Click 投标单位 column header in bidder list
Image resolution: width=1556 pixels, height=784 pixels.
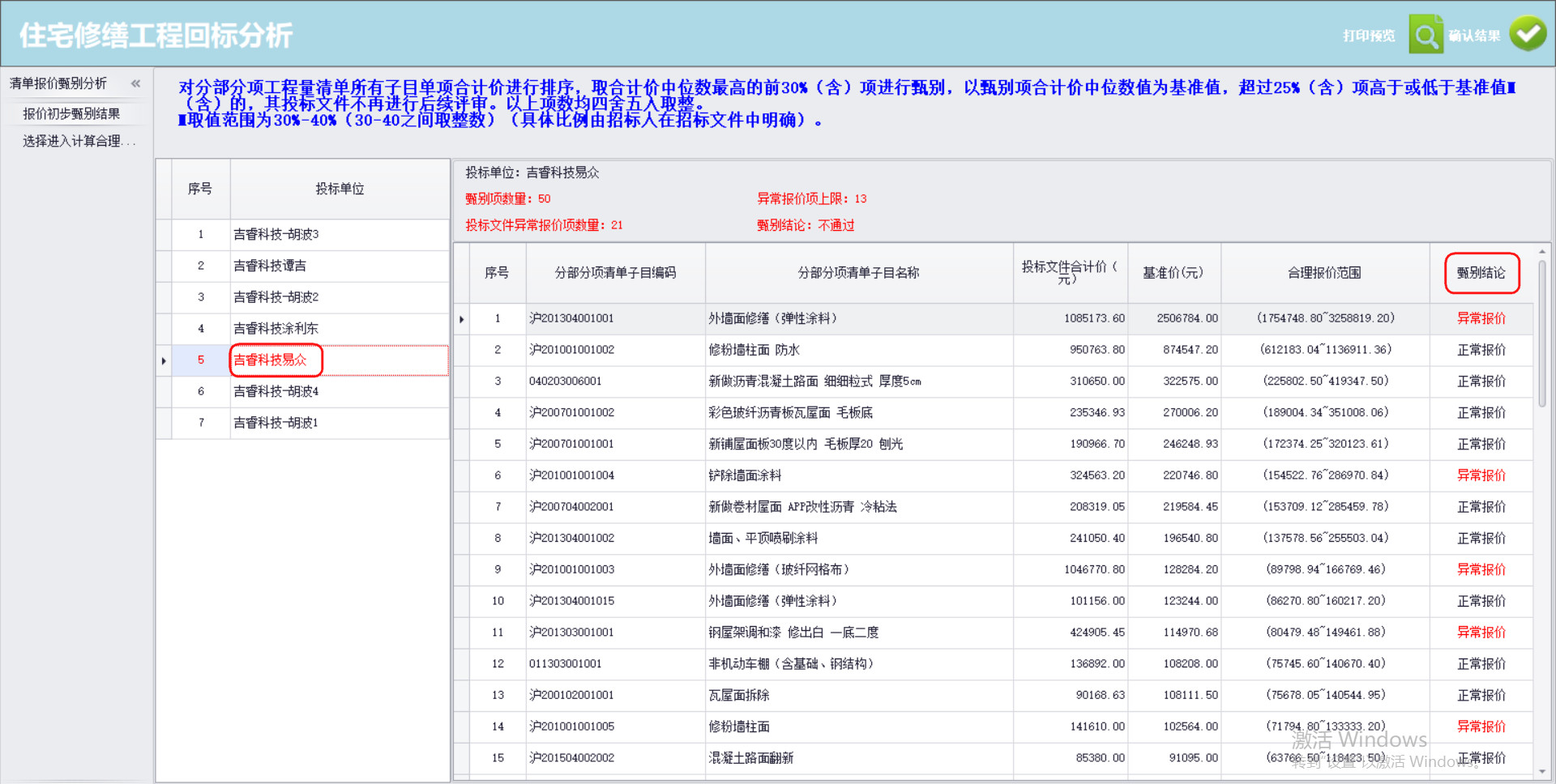click(x=340, y=189)
